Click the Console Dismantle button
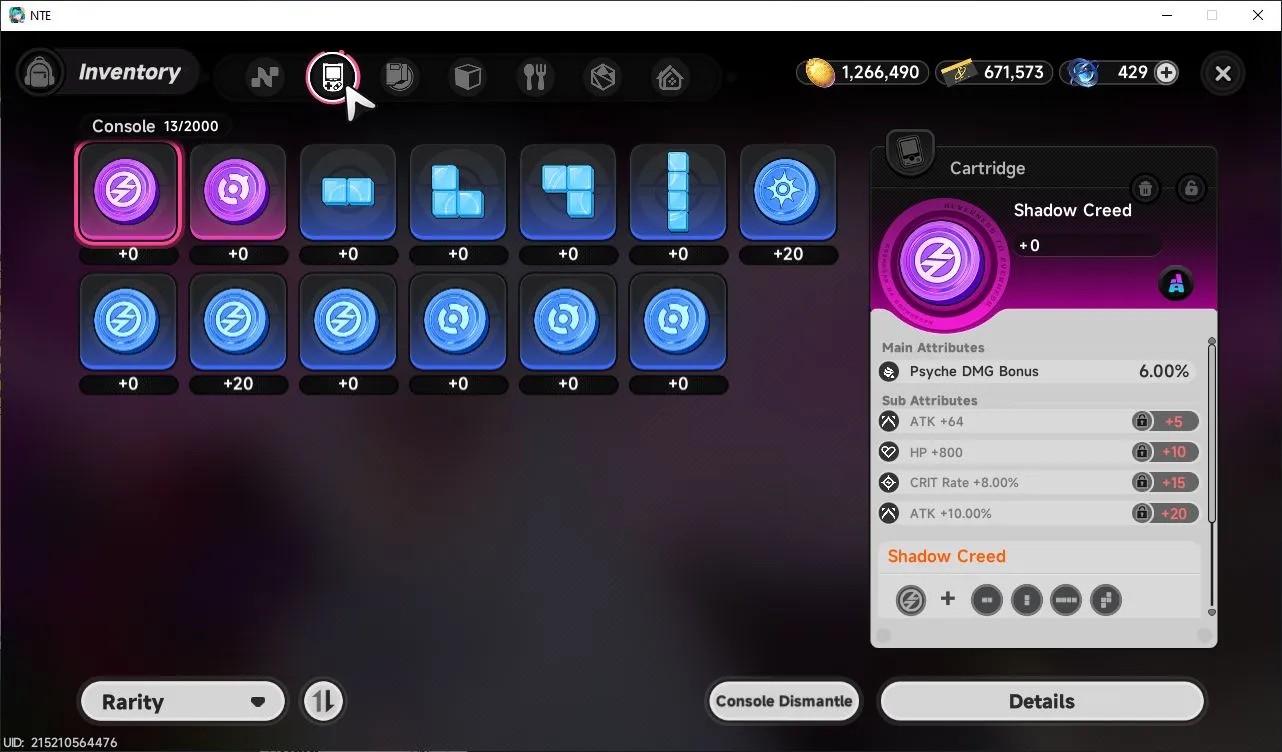The height and width of the screenshot is (752, 1282). pyautogui.click(x=784, y=701)
